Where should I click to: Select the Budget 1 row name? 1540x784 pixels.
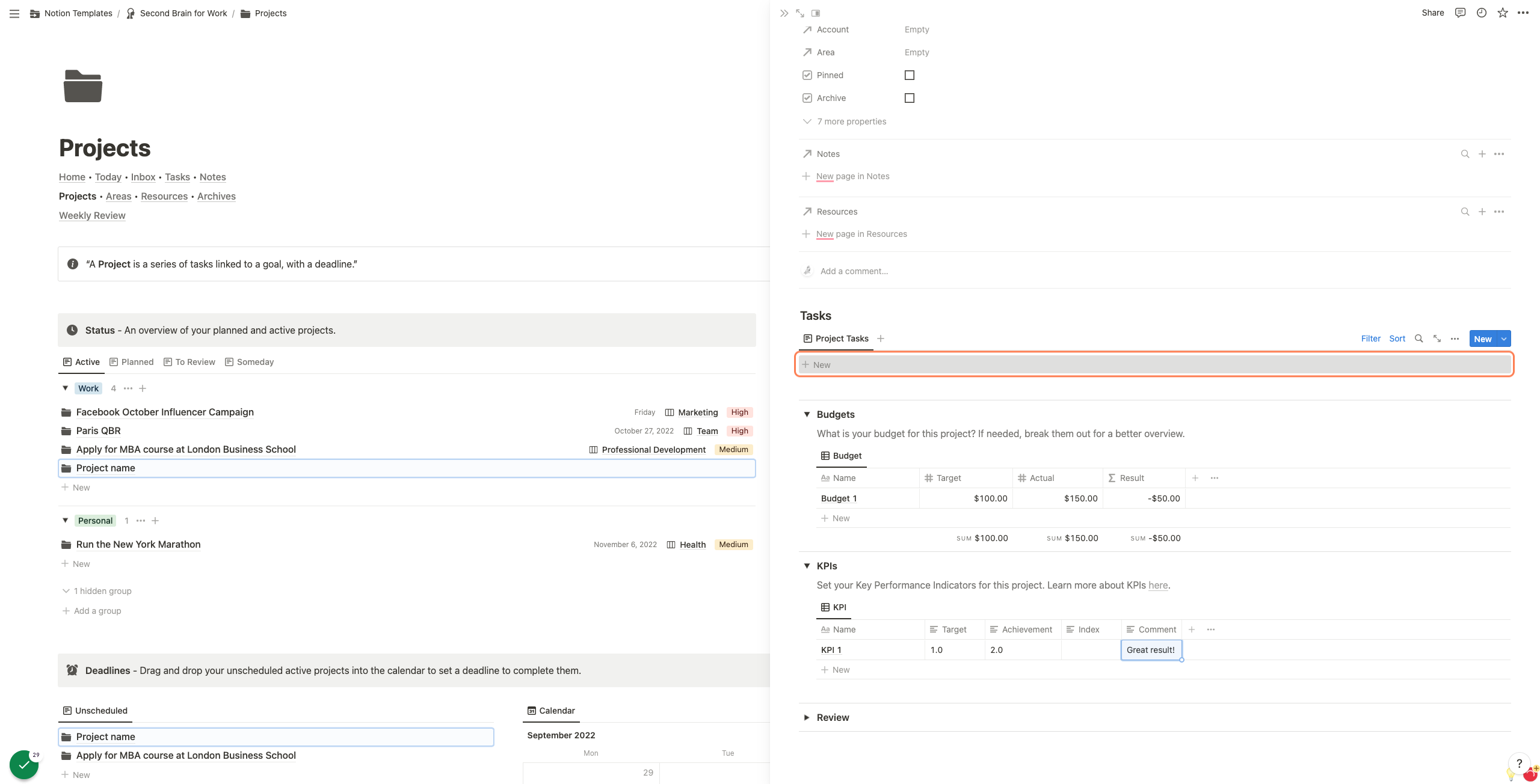pyautogui.click(x=839, y=498)
